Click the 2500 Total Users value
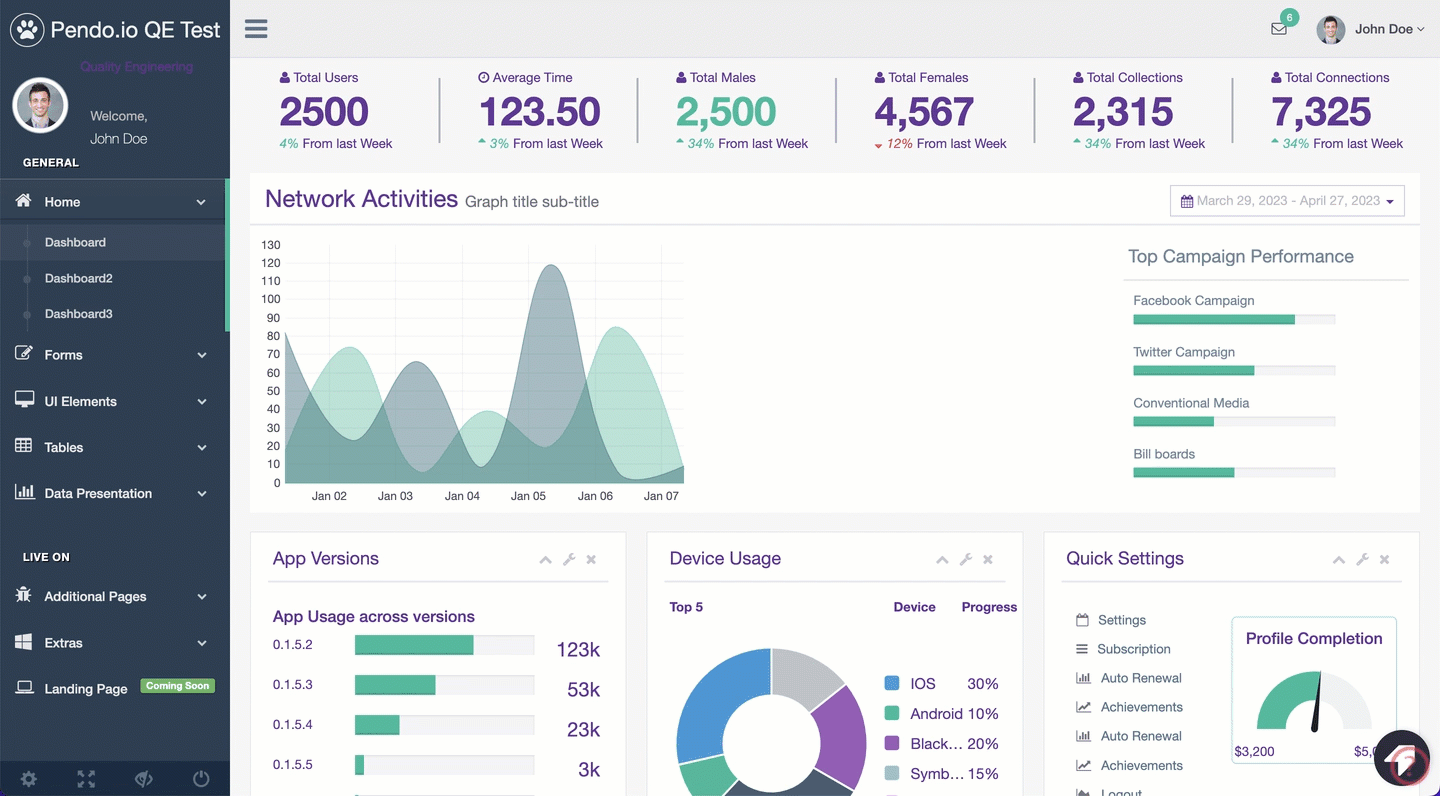 coord(324,111)
